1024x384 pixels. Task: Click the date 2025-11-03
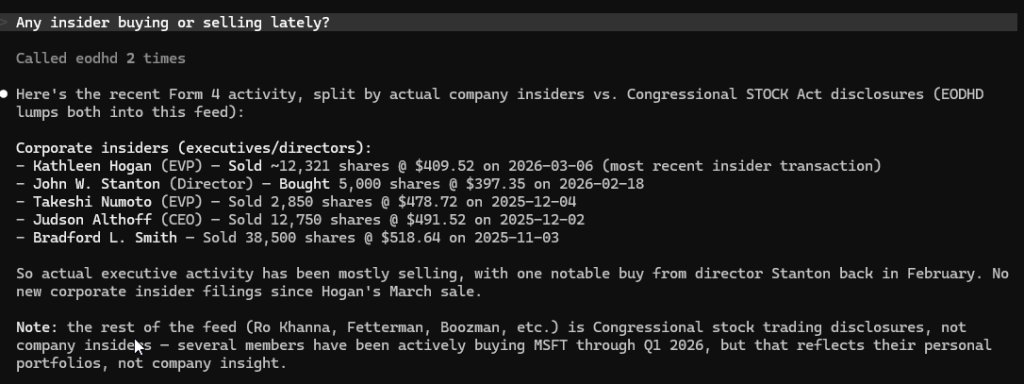517,238
